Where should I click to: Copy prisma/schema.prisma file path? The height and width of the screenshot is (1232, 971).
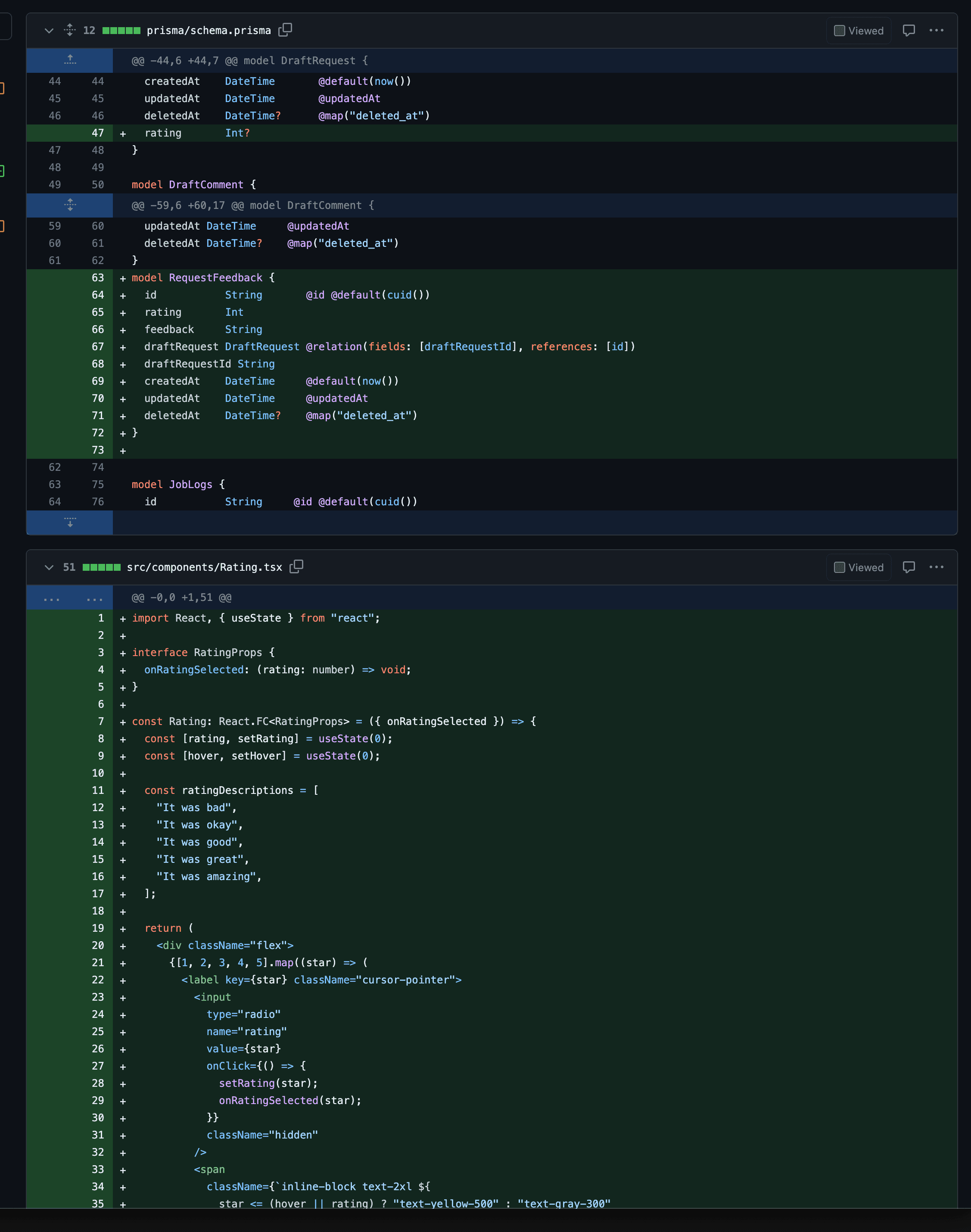pyautogui.click(x=285, y=30)
